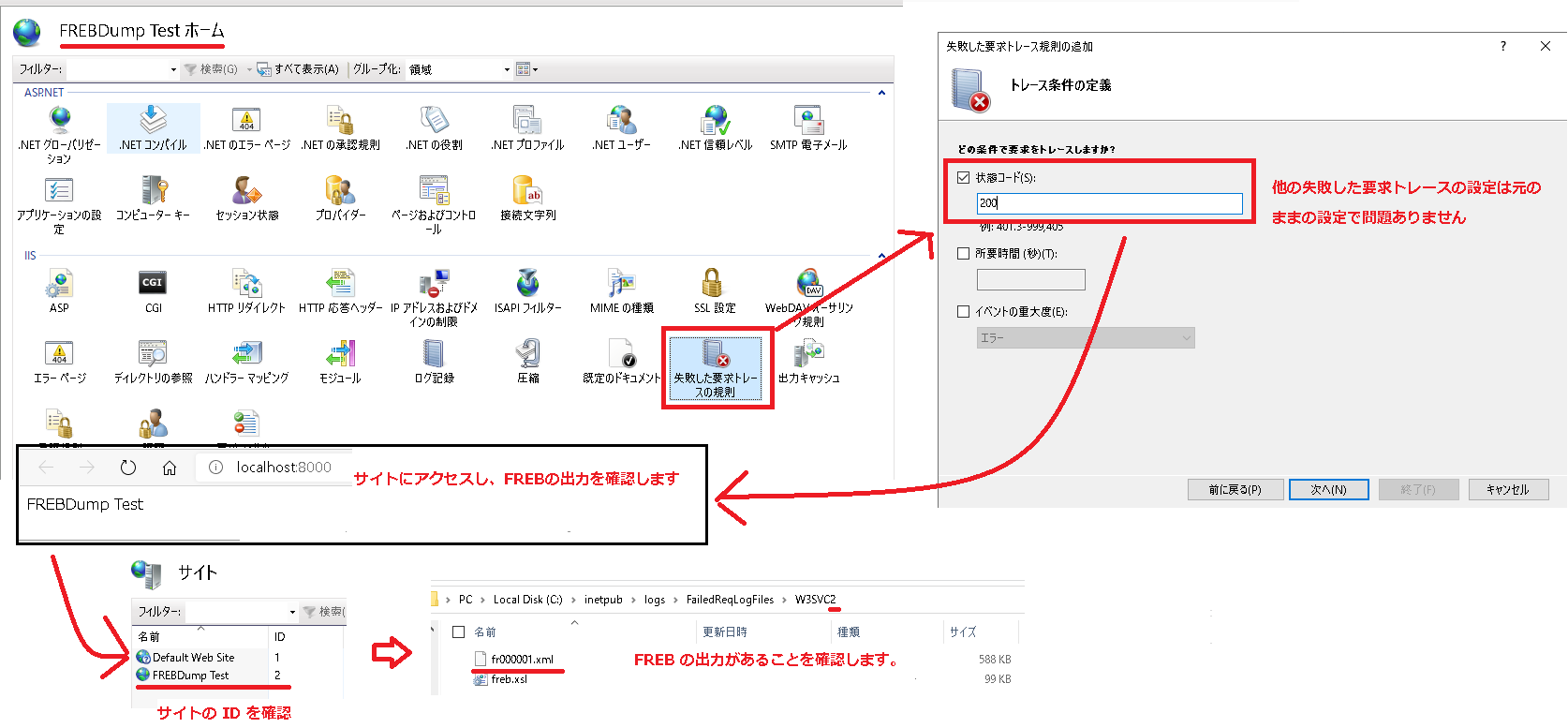Image resolution: width=1568 pixels, height=728 pixels.
Task: Select FREBDump Test in sites list
Action: 190,676
